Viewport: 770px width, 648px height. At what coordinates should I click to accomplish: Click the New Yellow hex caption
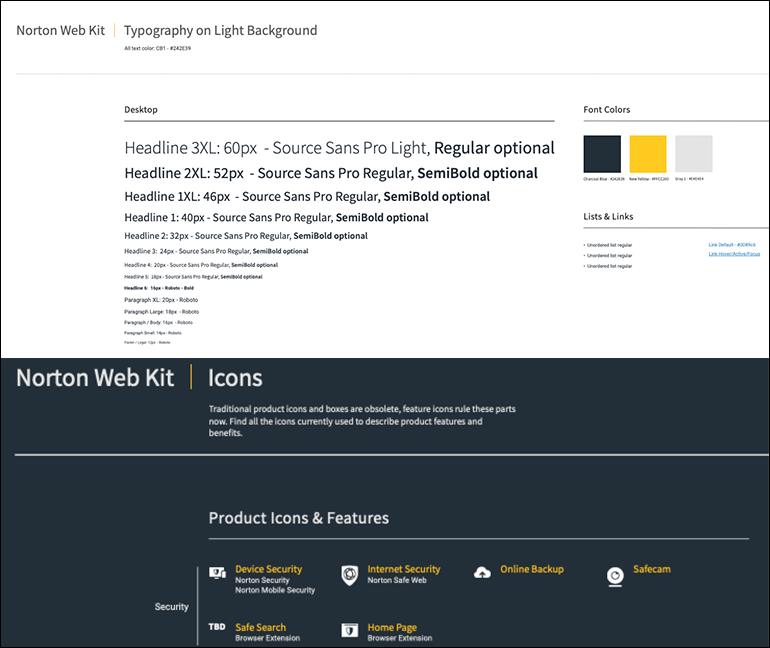[x=649, y=179]
